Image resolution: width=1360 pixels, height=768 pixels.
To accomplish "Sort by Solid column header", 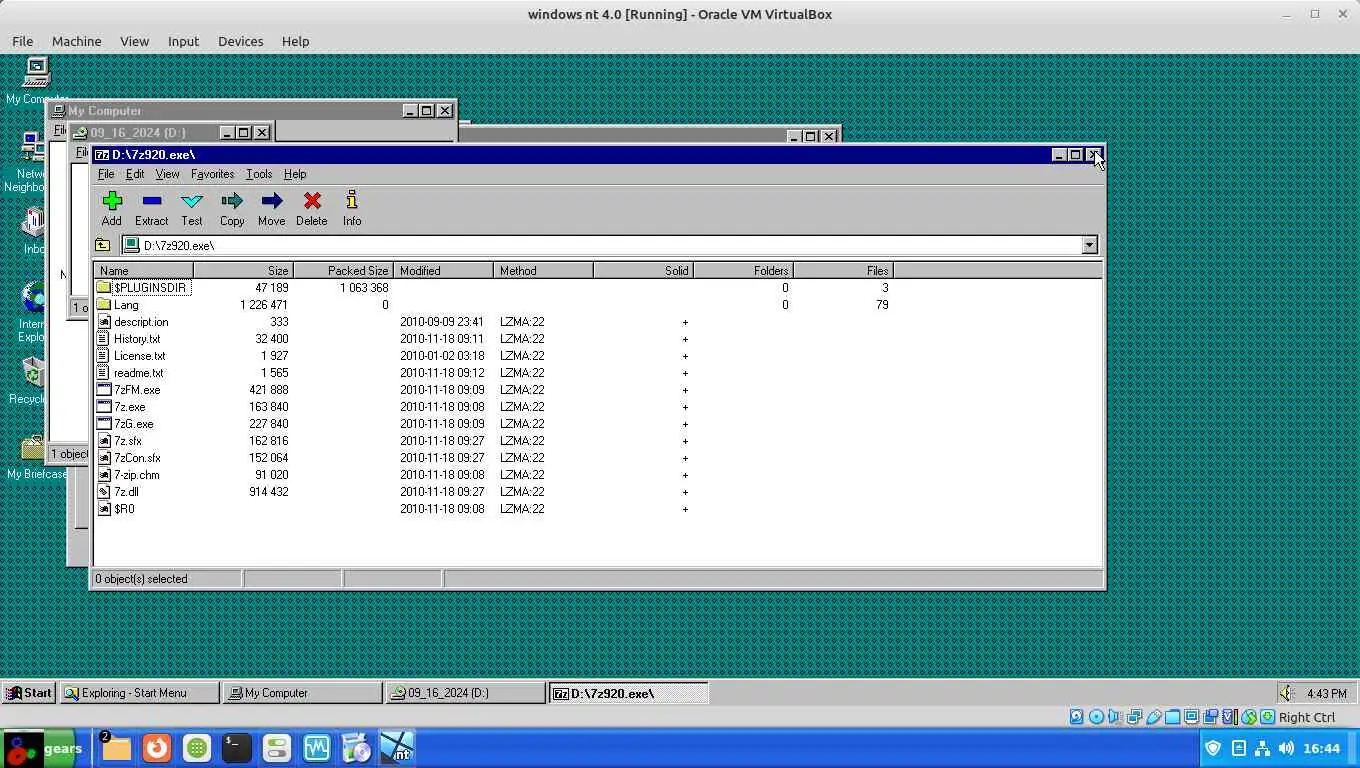I will [x=643, y=271].
